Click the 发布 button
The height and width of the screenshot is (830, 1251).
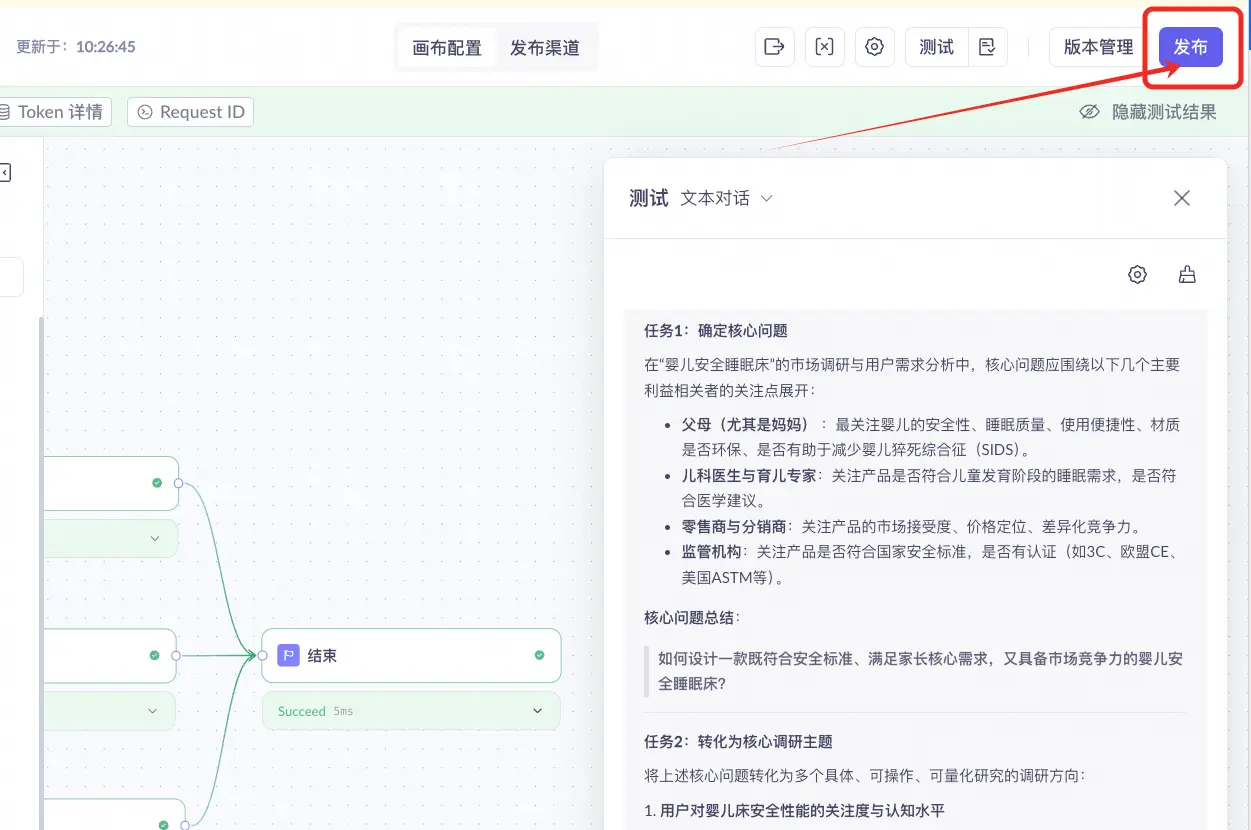pos(1190,47)
